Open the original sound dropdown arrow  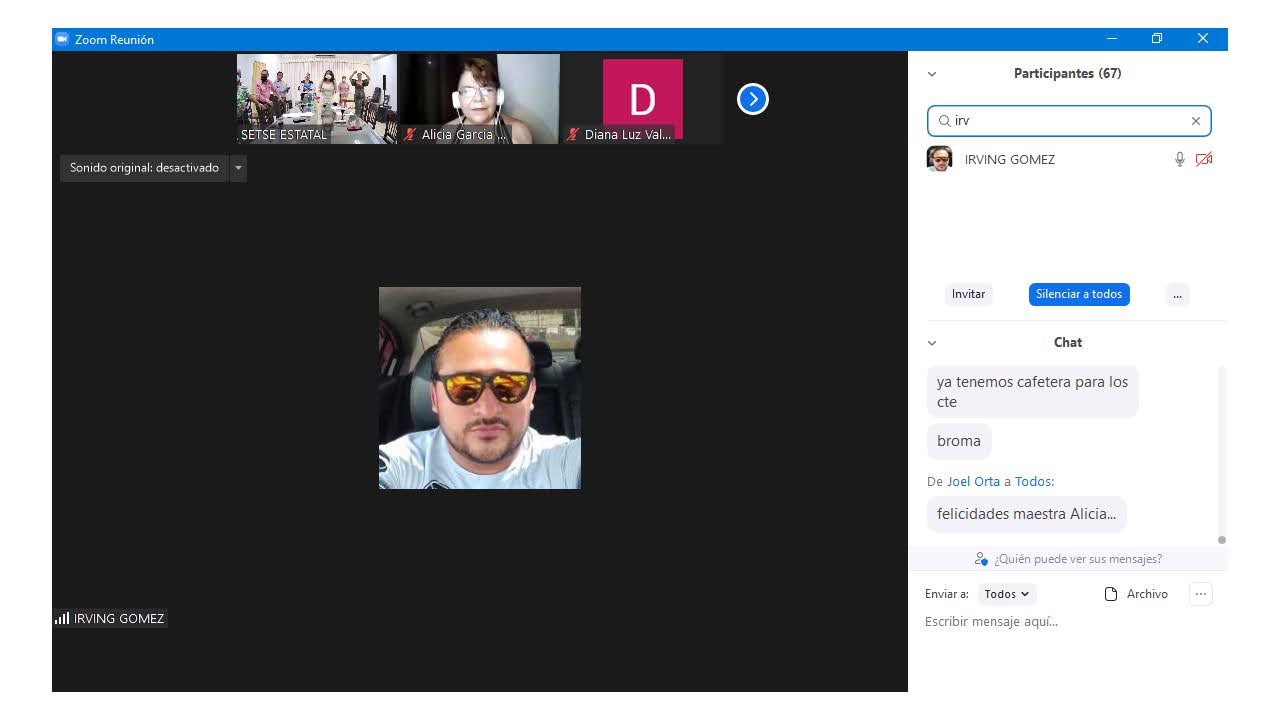click(x=238, y=168)
